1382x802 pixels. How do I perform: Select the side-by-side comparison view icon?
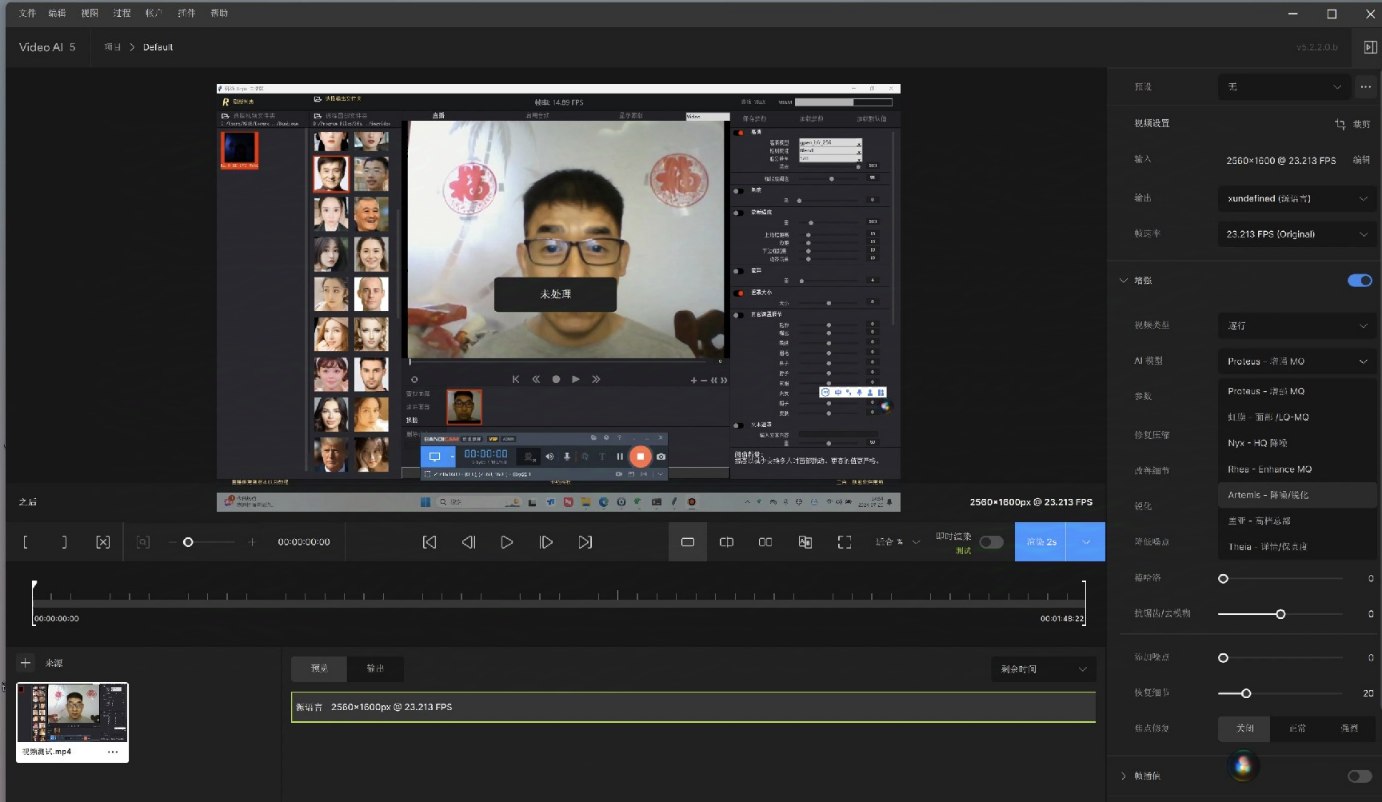tap(765, 541)
